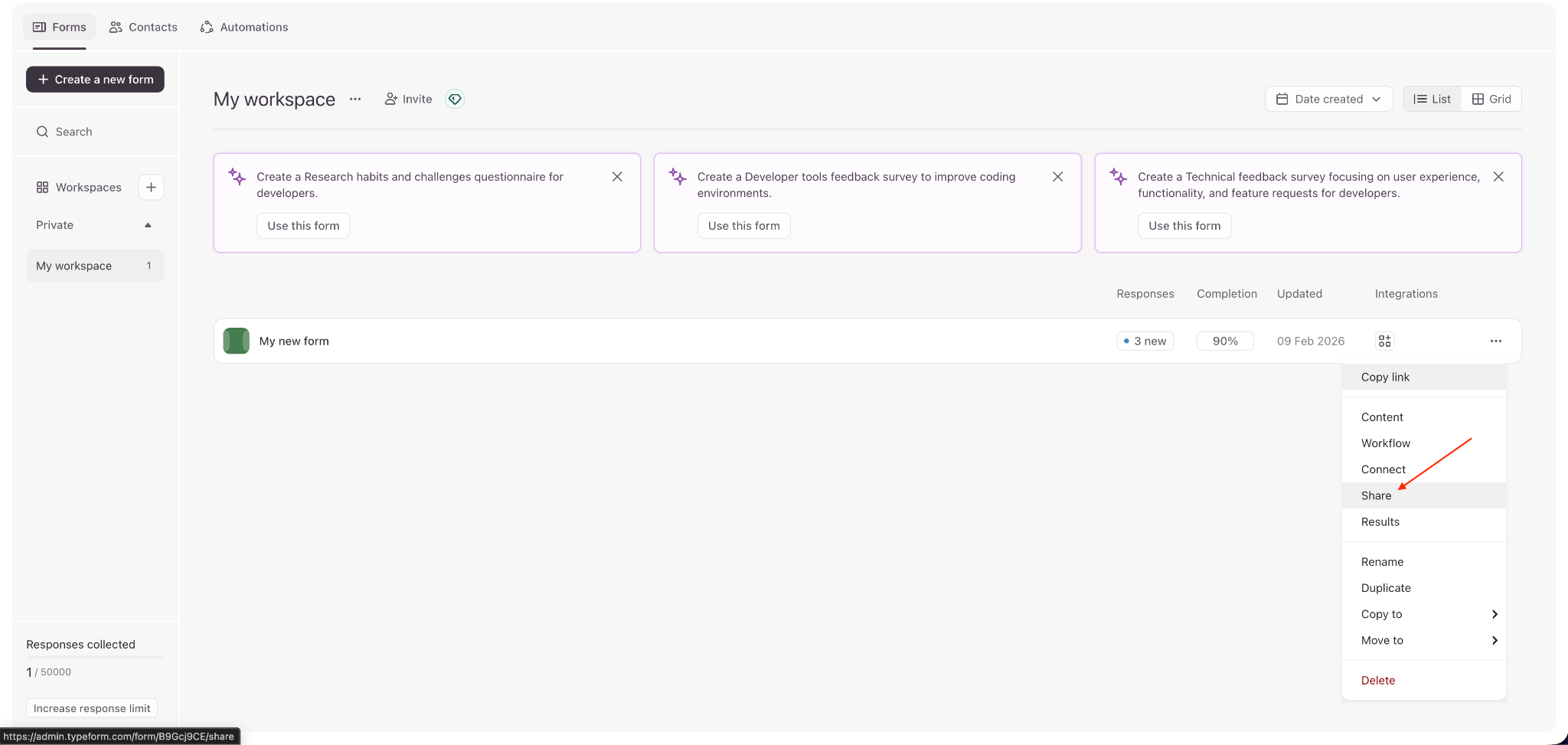This screenshot has width=1568, height=745.
Task: Click Increase response limit button
Action: (92, 708)
